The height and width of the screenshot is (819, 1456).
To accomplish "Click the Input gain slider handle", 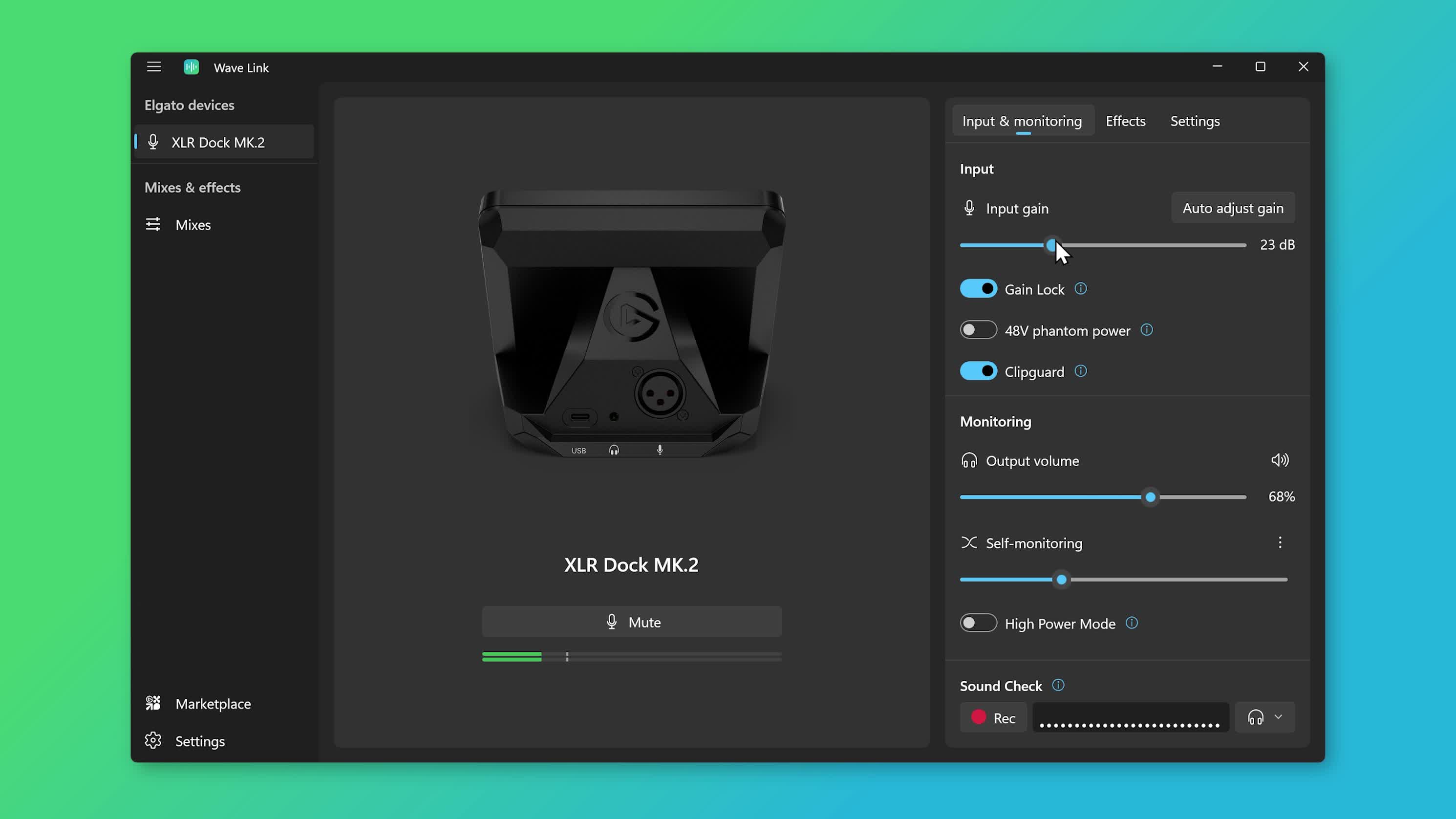I will tap(1051, 245).
